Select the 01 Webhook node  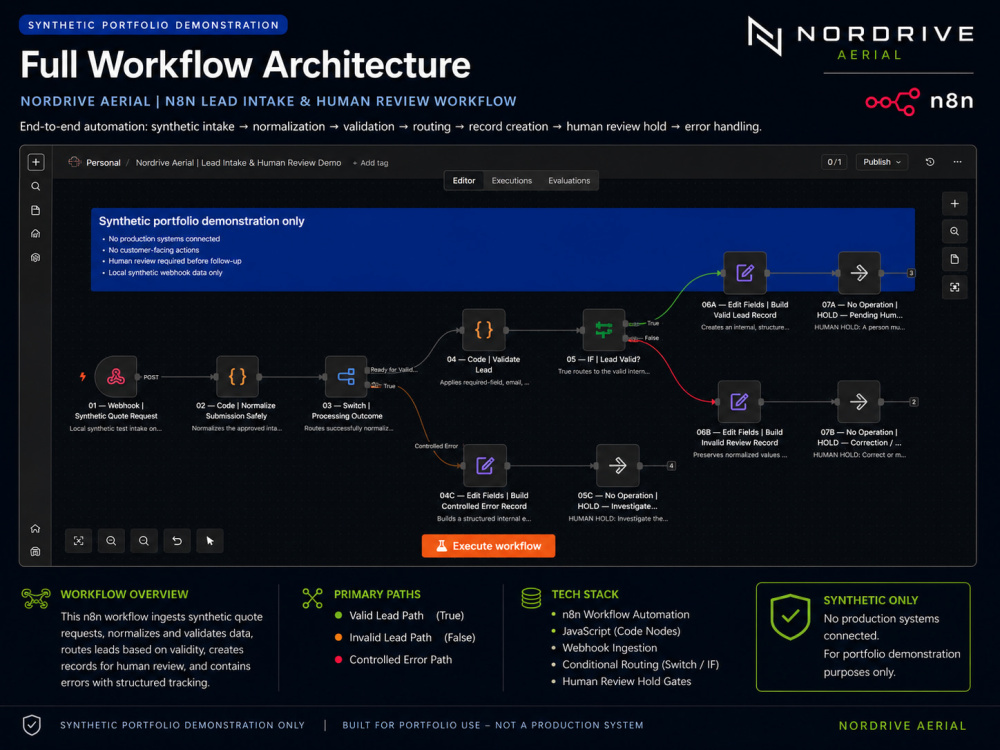115,377
